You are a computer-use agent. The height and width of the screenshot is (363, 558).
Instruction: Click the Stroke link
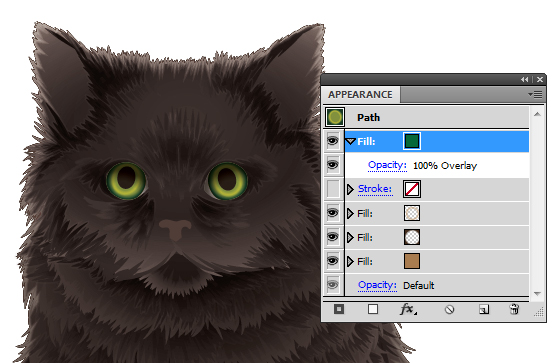(375, 189)
